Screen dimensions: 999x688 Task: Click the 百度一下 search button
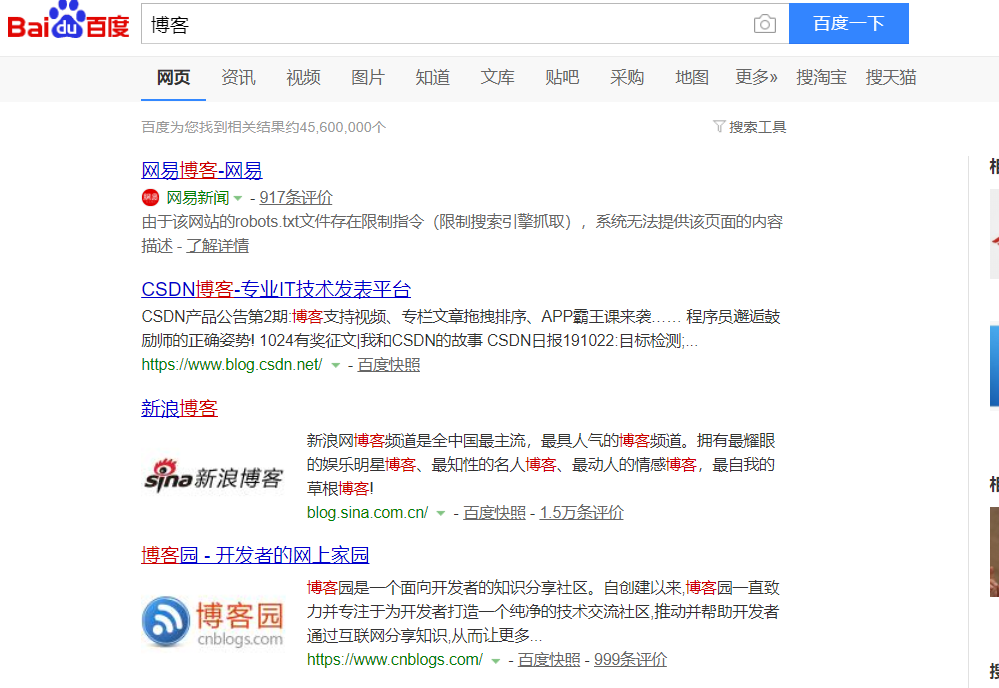(x=849, y=24)
